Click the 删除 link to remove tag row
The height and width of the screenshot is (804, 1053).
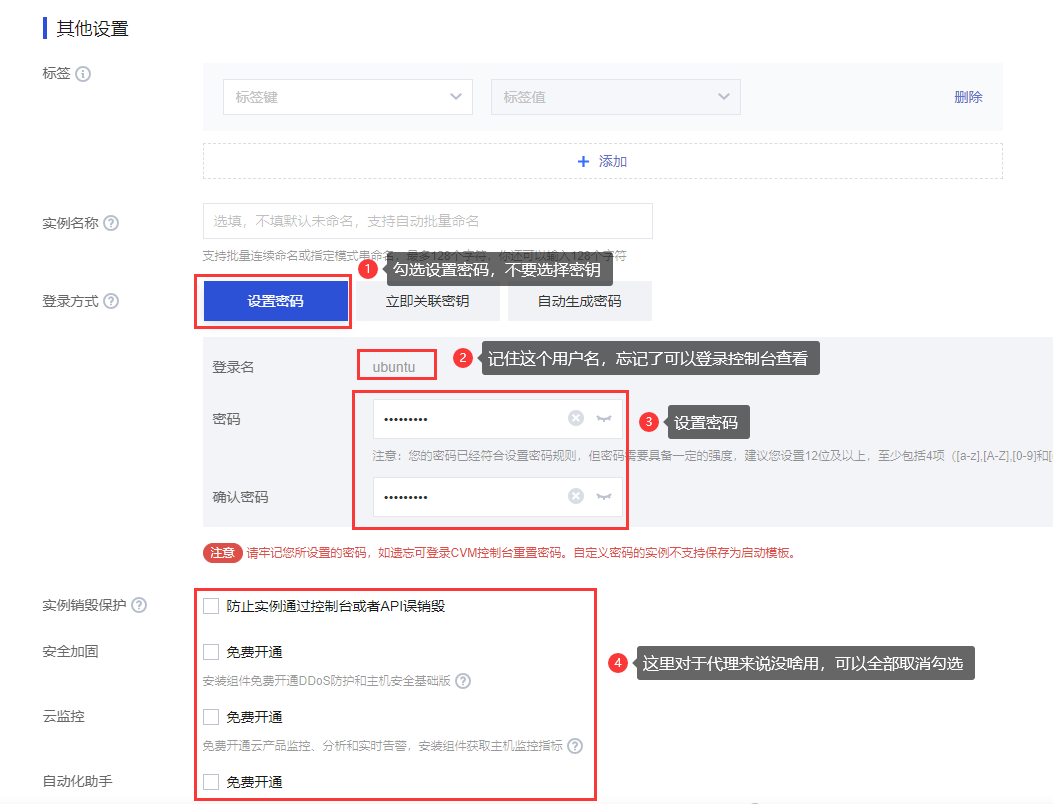967,97
